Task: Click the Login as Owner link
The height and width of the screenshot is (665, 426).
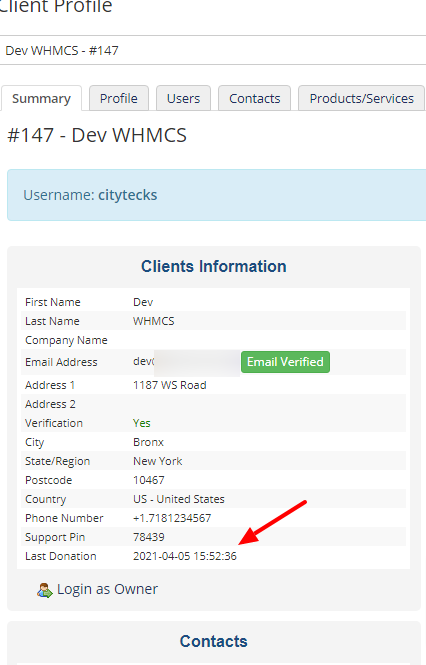Action: [x=107, y=589]
